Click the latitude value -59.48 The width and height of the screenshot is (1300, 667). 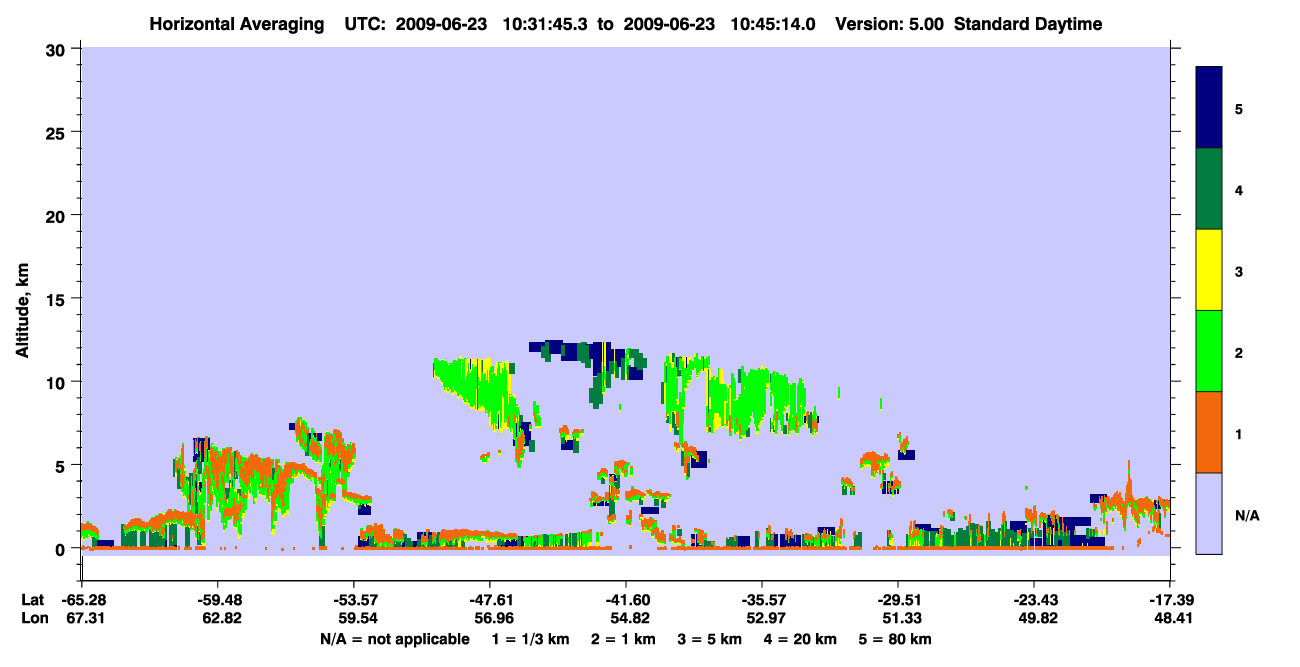pyautogui.click(x=218, y=600)
